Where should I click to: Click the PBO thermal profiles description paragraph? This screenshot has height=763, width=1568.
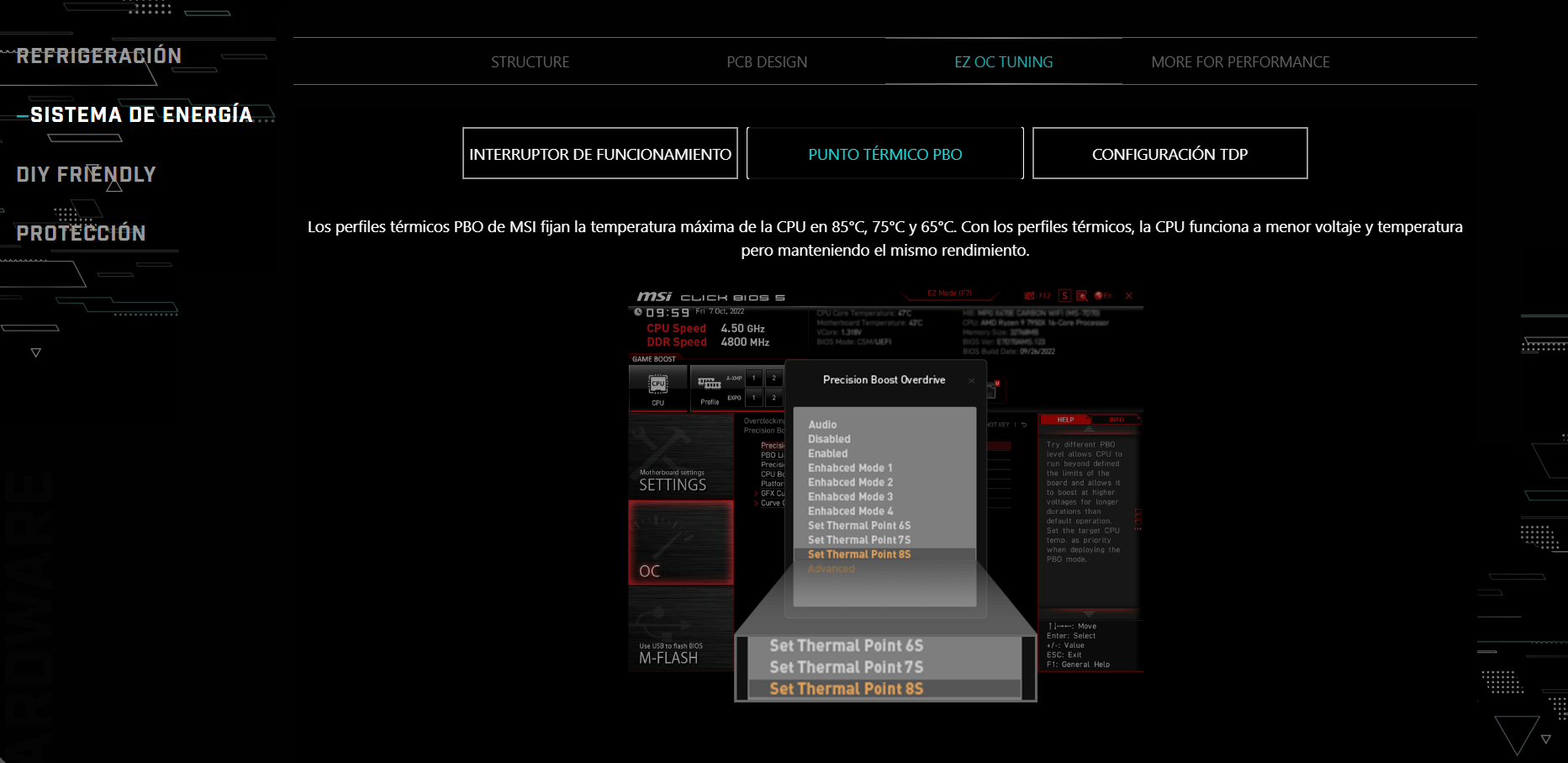tap(885, 238)
